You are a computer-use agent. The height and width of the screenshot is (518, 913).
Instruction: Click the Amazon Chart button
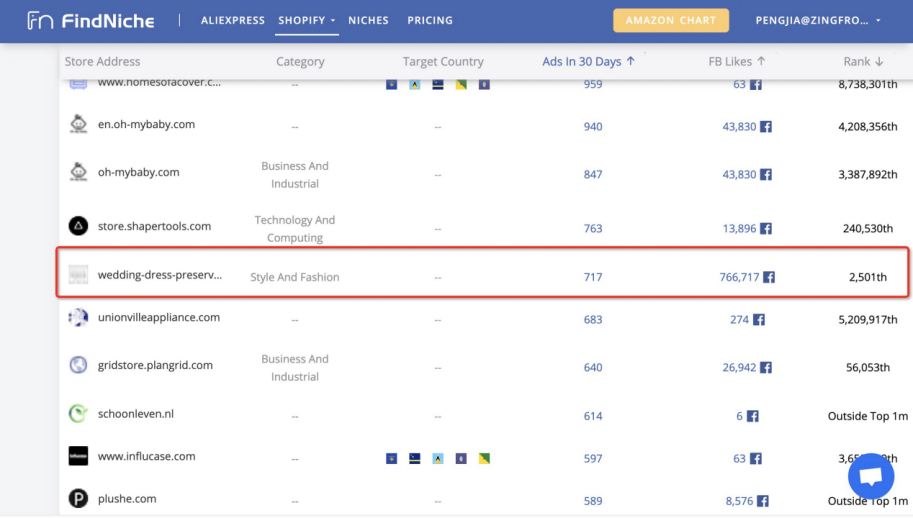point(671,20)
